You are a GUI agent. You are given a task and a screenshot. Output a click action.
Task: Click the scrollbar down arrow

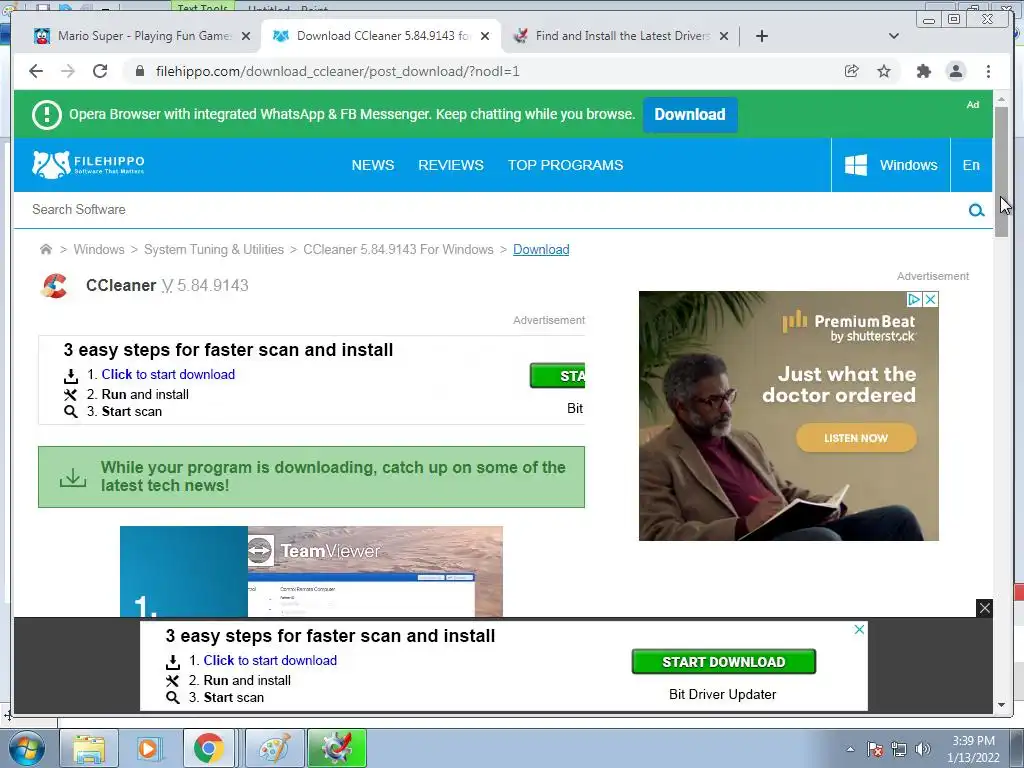[1001, 705]
